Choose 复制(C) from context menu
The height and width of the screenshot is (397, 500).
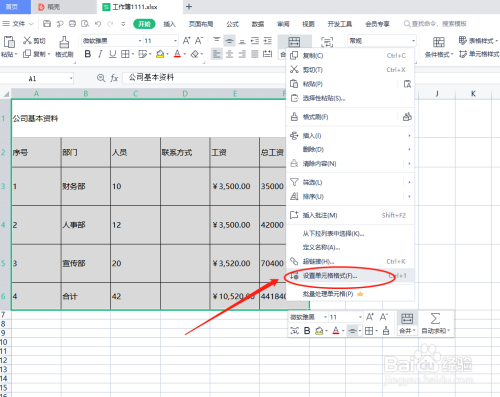pos(350,56)
